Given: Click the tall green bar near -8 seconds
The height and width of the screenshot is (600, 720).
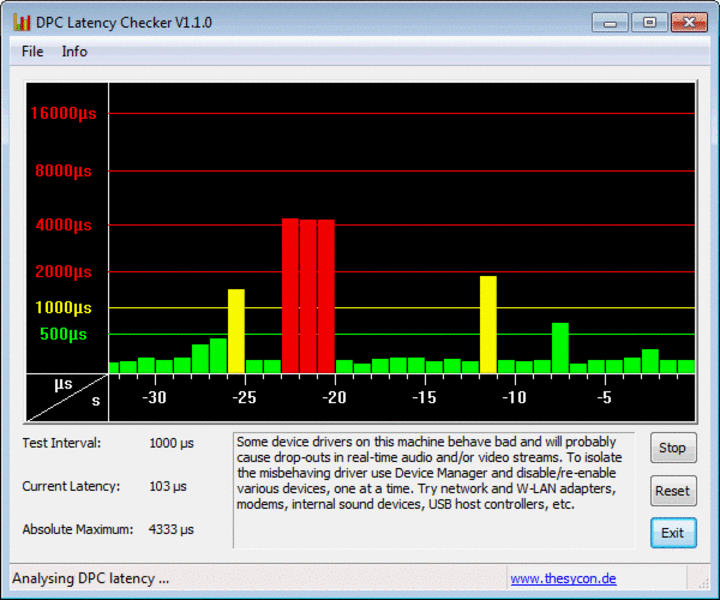Looking at the screenshot, I should [x=560, y=348].
